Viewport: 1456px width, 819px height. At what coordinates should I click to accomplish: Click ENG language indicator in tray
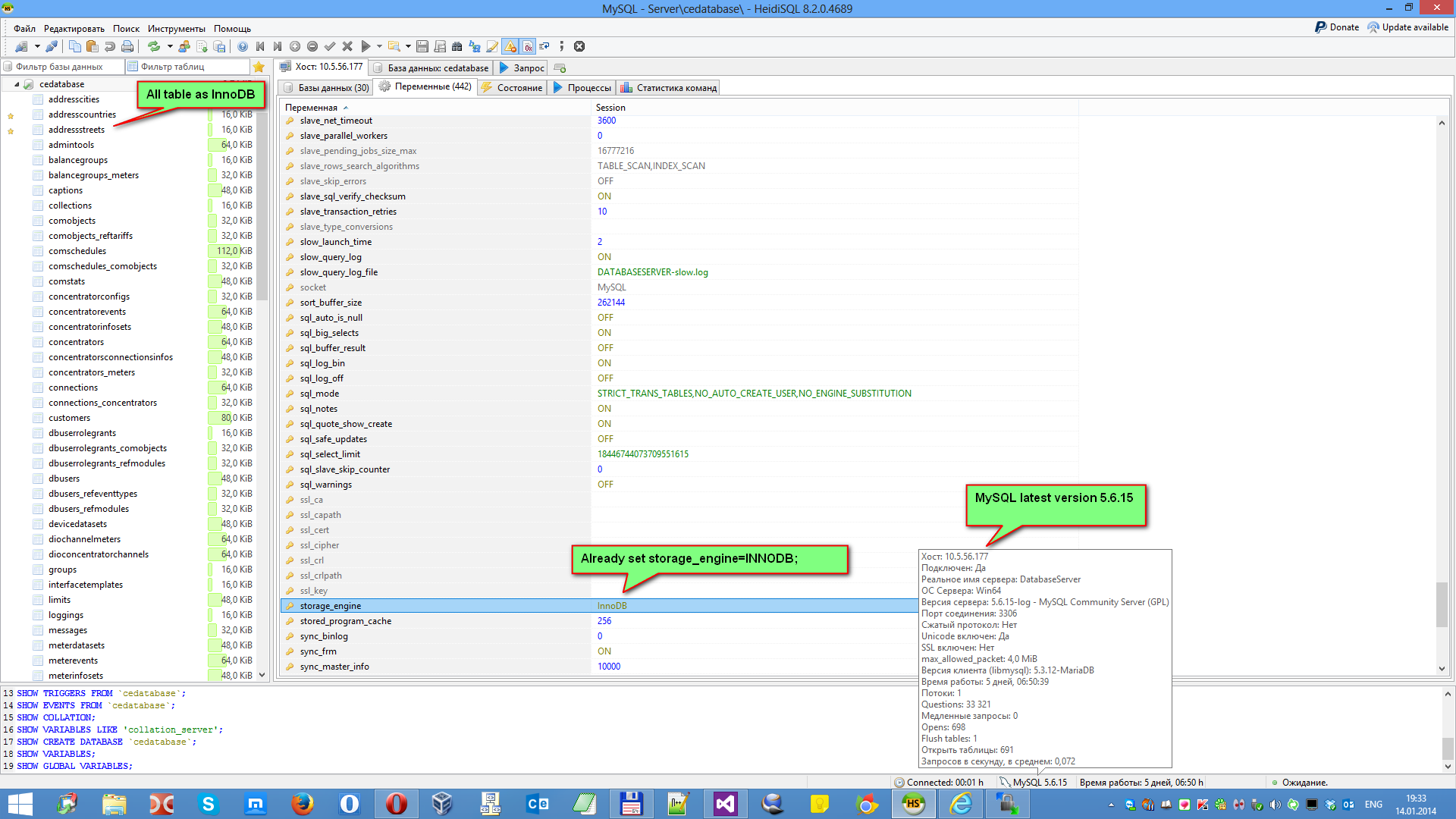point(1373,805)
